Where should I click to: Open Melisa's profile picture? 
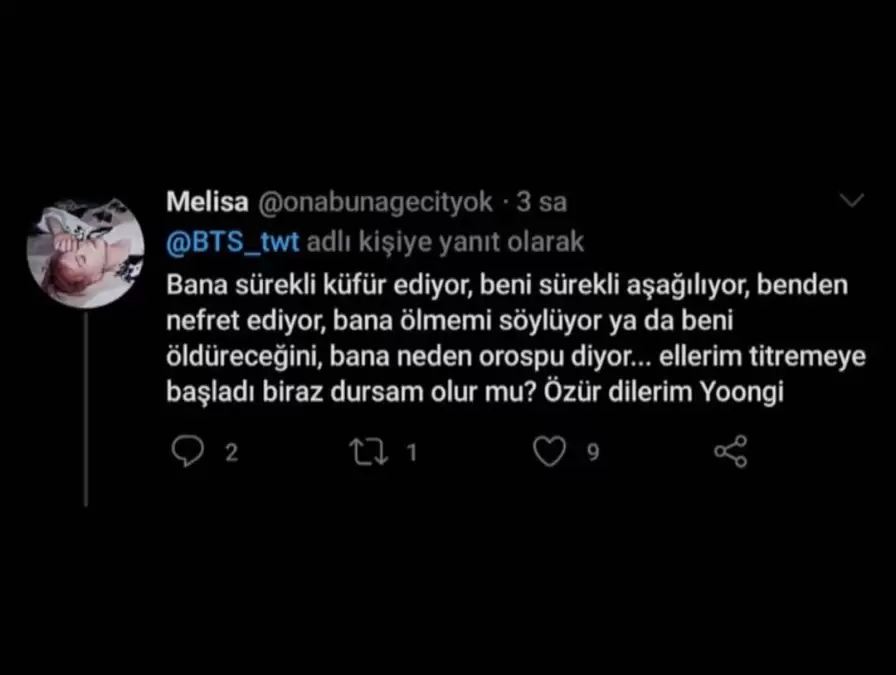pyautogui.click(x=86, y=251)
